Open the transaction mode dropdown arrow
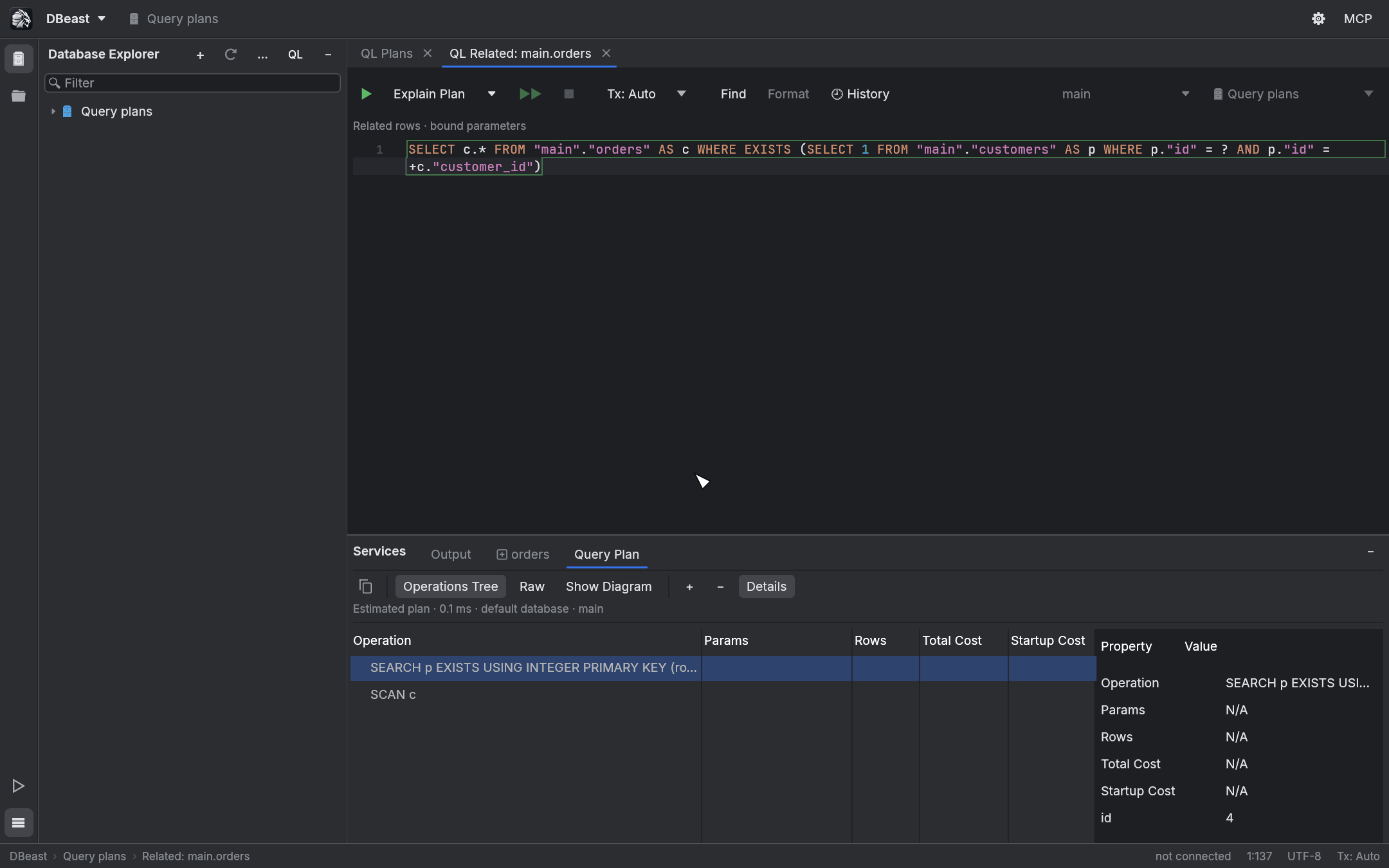The width and height of the screenshot is (1389, 868). [682, 94]
